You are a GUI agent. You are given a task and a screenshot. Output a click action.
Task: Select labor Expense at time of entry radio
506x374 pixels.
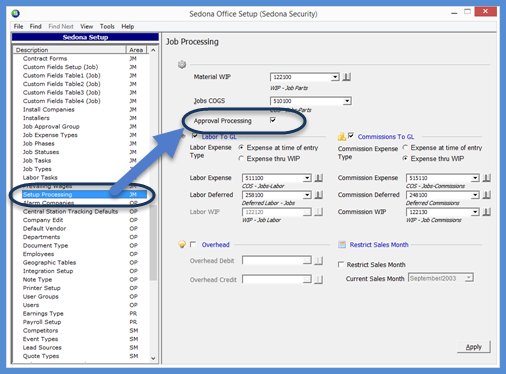tap(241, 147)
